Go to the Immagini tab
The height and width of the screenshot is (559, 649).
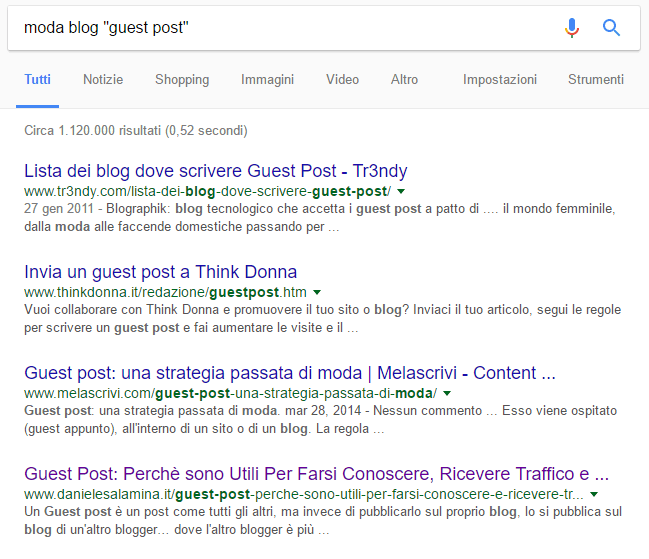267,80
